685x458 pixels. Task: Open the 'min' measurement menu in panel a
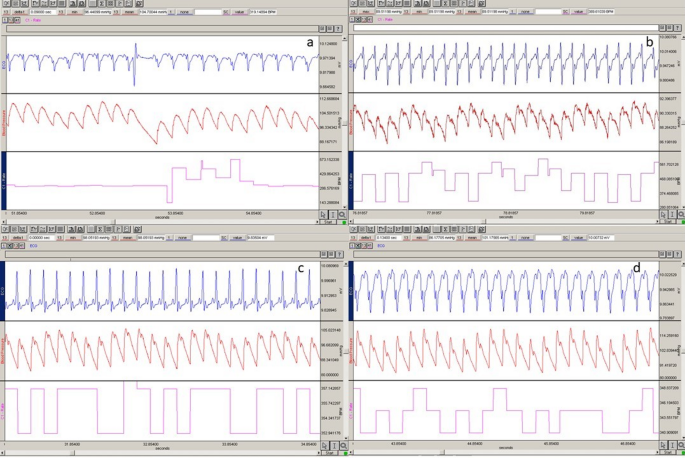(75, 12)
